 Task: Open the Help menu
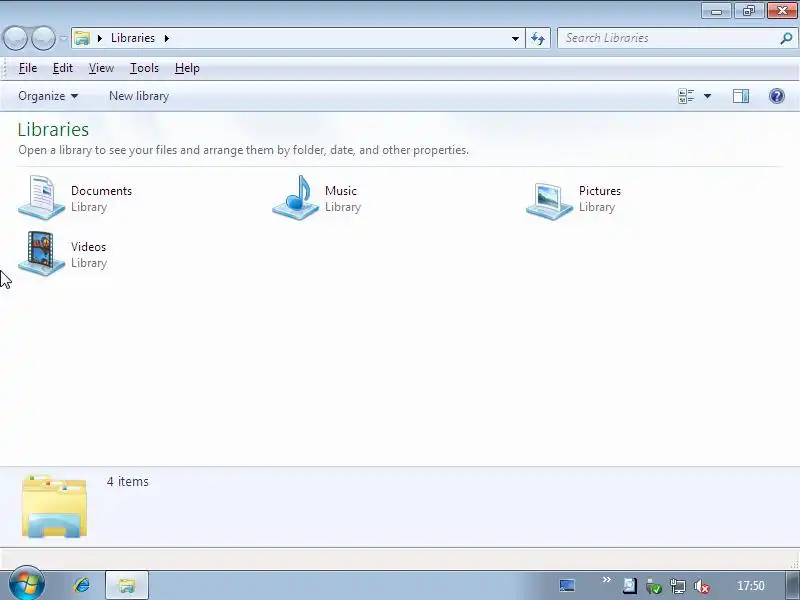click(x=187, y=68)
